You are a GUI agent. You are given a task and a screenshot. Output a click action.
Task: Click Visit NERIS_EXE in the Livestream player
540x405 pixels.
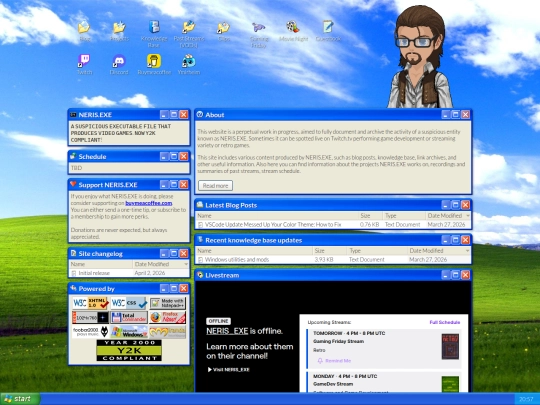229,370
